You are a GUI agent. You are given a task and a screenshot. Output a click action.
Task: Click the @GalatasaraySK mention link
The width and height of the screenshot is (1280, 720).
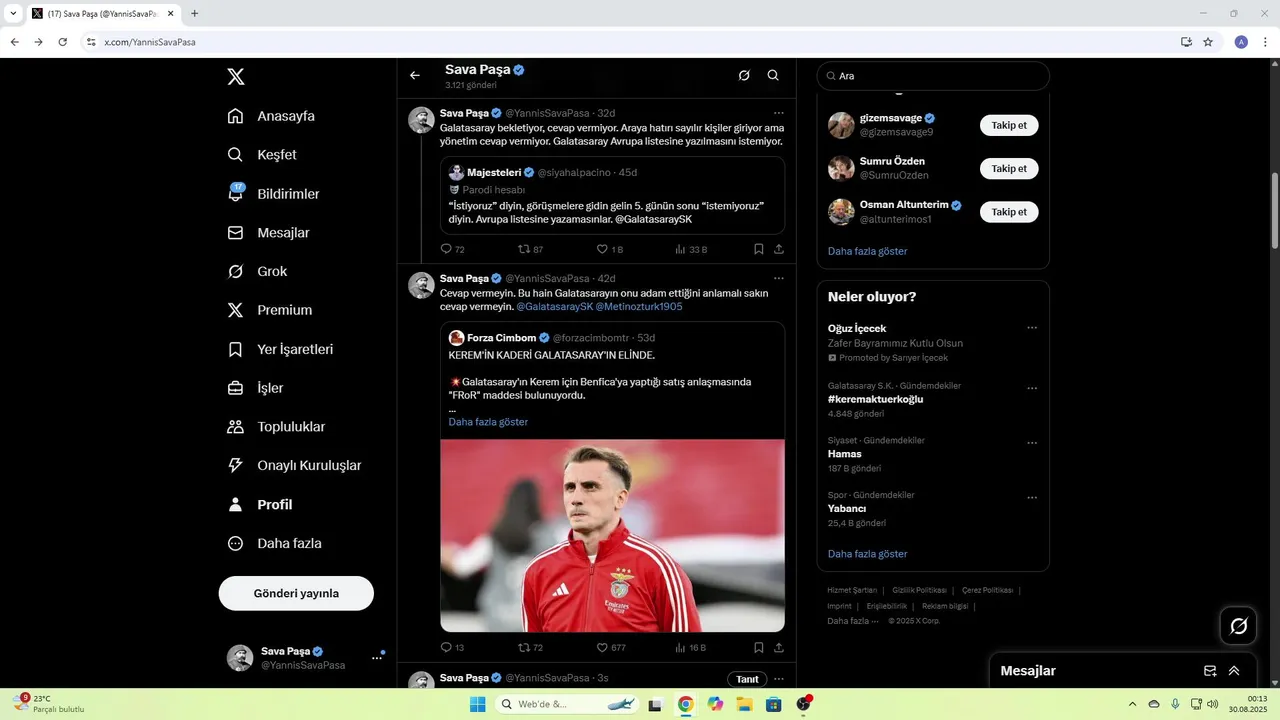coord(555,307)
